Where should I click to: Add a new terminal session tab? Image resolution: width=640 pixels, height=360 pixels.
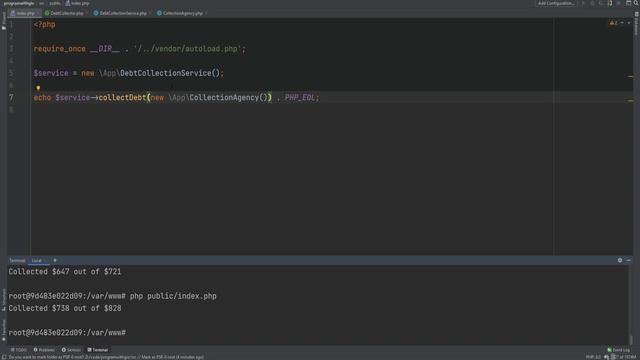tap(55, 260)
